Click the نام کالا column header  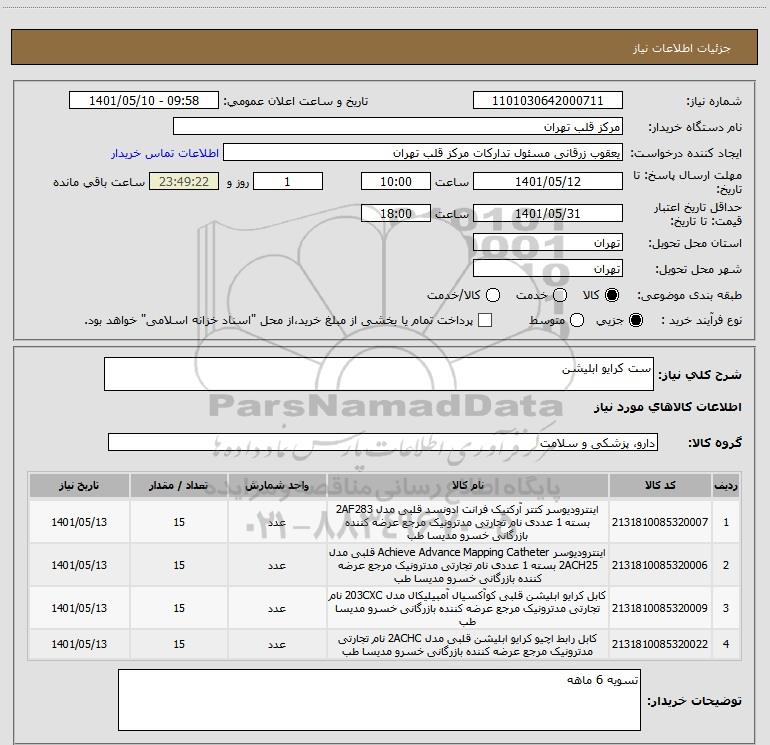tap(468, 486)
